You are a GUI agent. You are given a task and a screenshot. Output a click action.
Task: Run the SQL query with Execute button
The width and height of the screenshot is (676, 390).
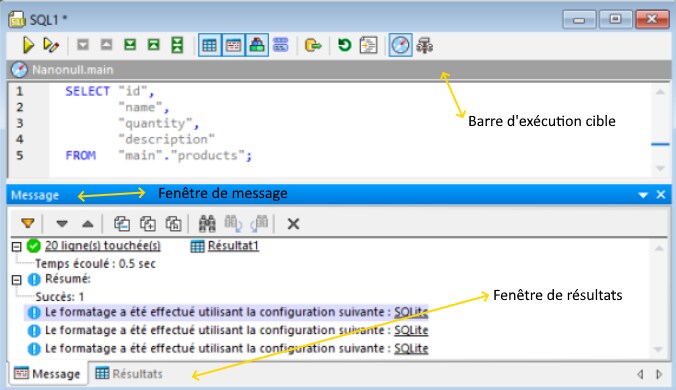(28, 45)
